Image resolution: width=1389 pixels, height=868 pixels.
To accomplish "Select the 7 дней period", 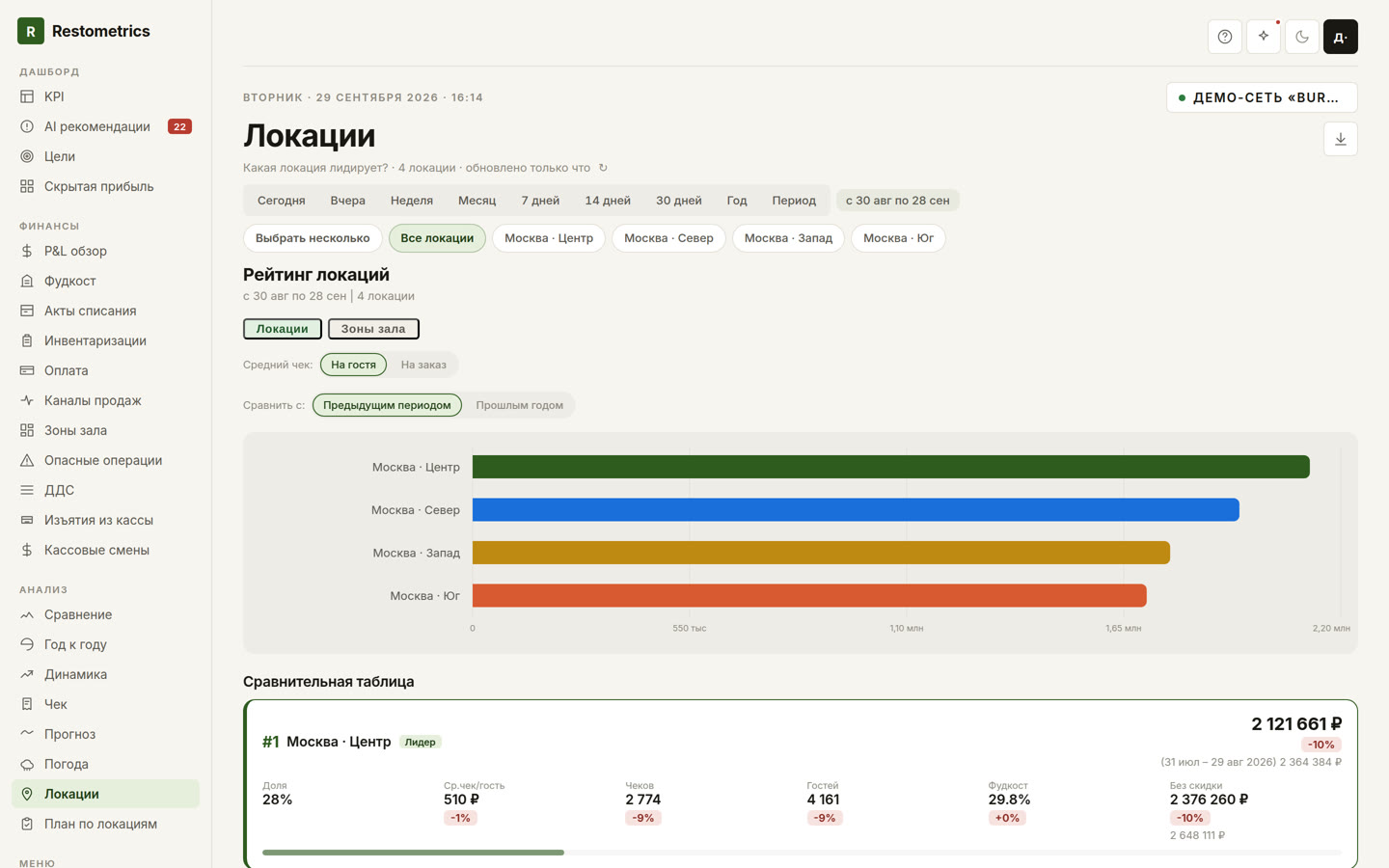I will (x=540, y=201).
